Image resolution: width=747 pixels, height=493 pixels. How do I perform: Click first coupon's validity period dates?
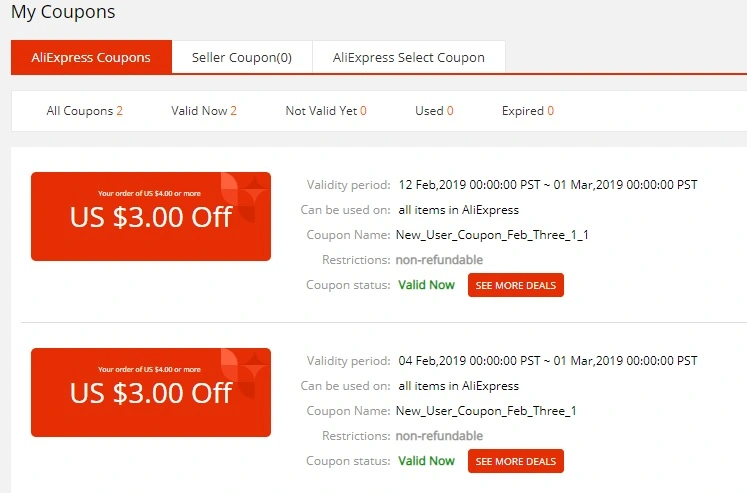click(548, 185)
